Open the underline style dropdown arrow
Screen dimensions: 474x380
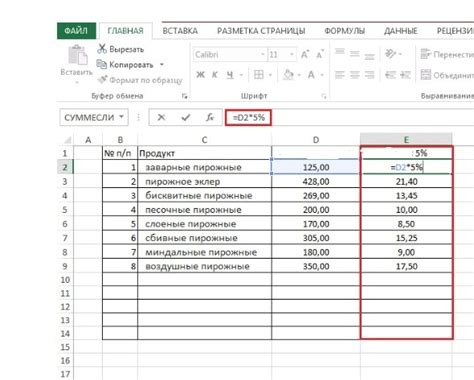click(x=241, y=75)
